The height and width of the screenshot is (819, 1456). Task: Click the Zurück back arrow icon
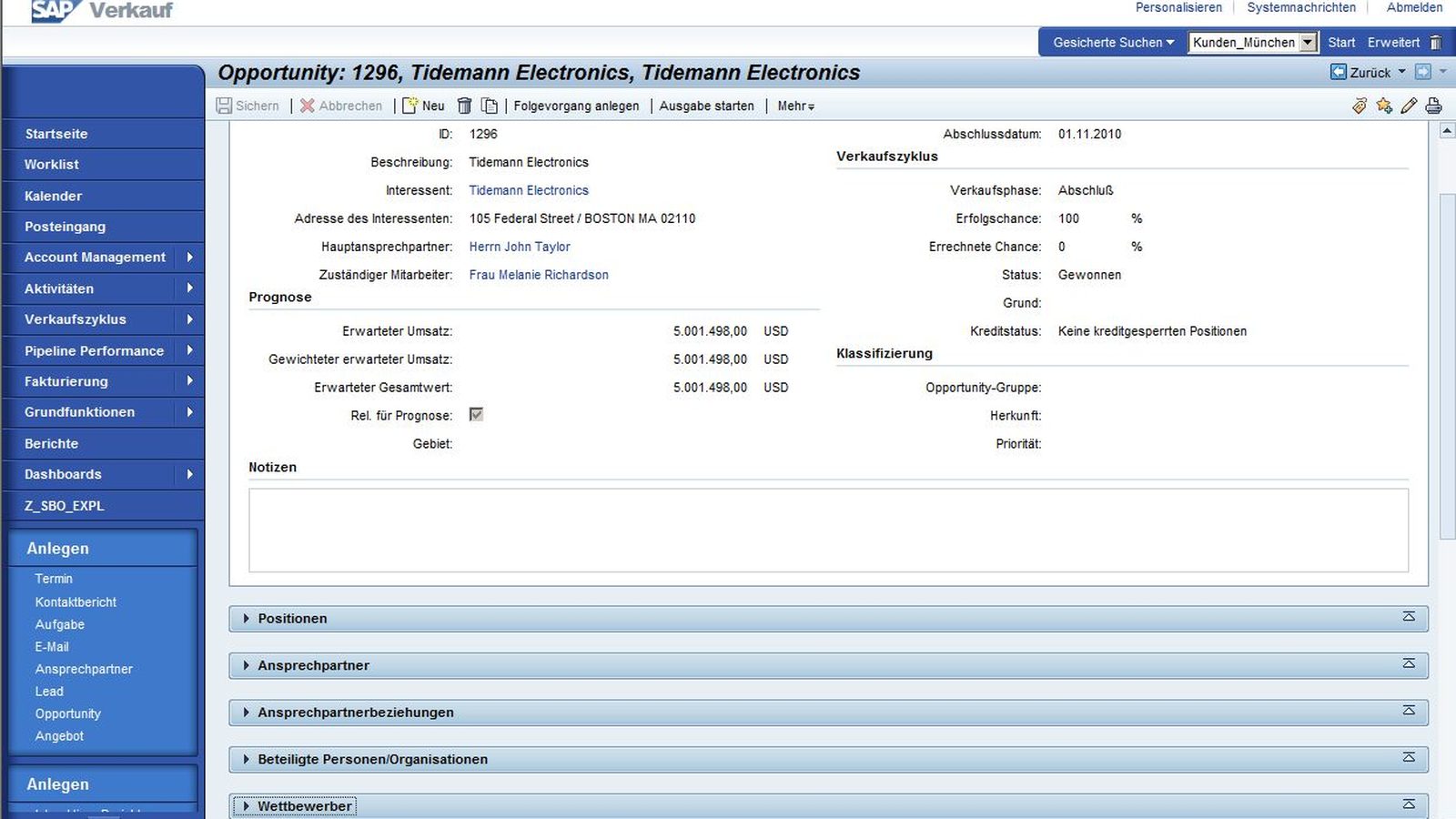click(x=1339, y=72)
